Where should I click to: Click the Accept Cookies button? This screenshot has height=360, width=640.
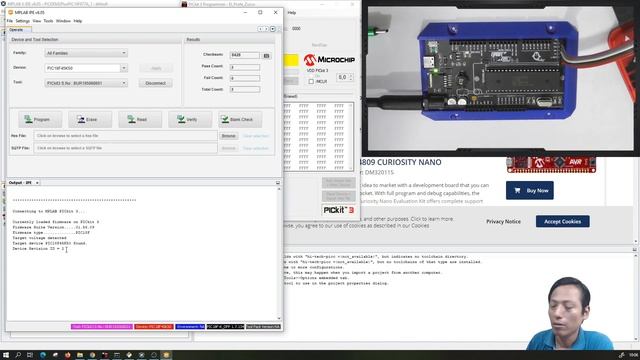562,222
